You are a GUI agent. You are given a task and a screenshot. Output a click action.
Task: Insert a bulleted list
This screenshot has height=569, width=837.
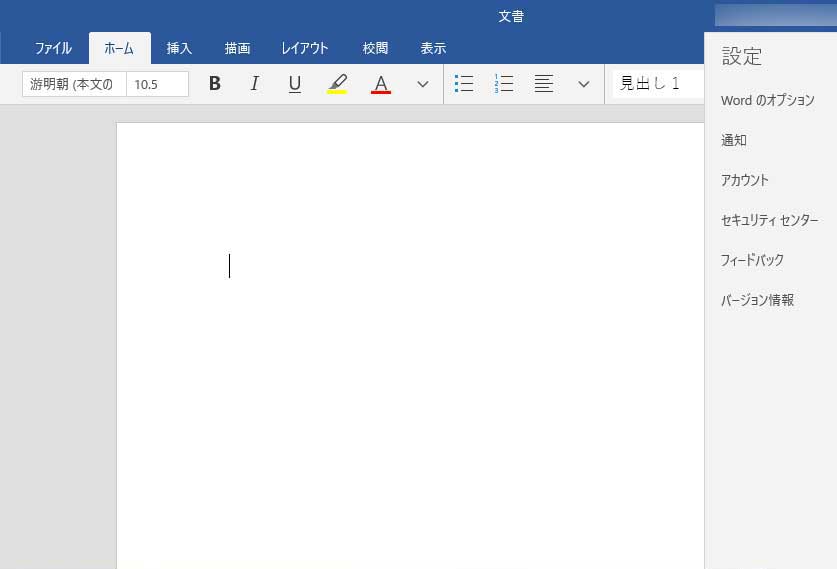click(x=464, y=84)
